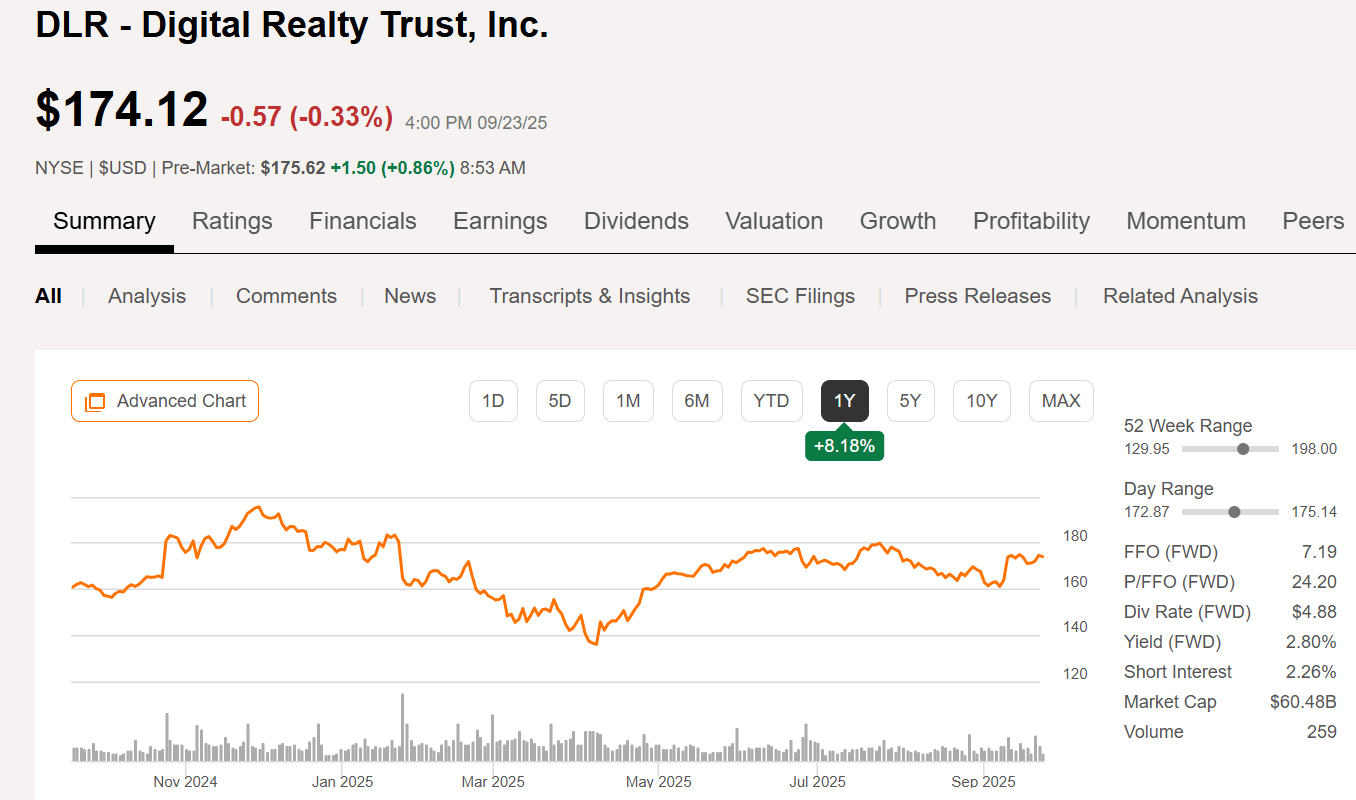
Task: Show the MAX chart history
Action: coord(1060,400)
